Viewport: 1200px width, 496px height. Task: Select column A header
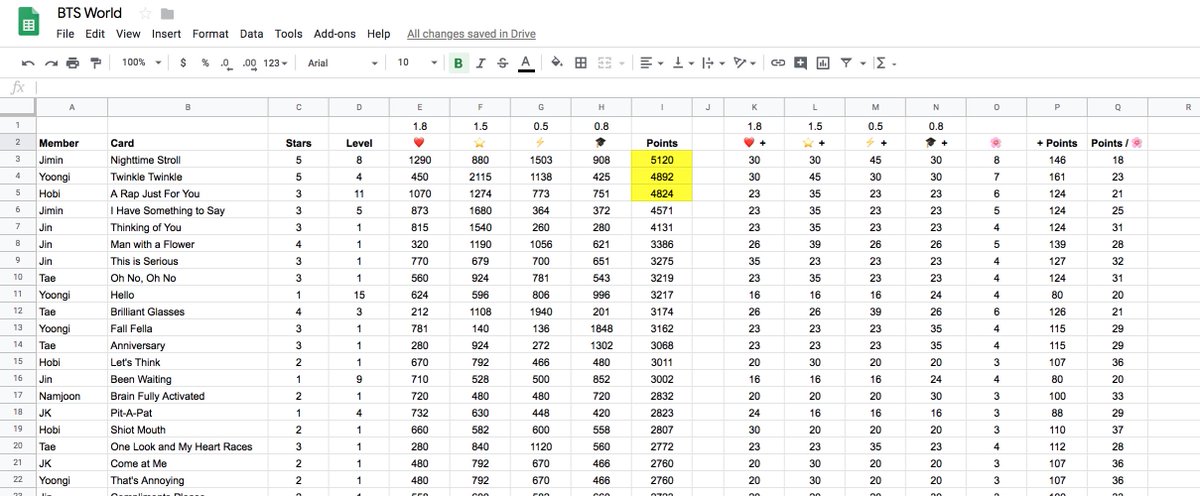[x=71, y=106]
